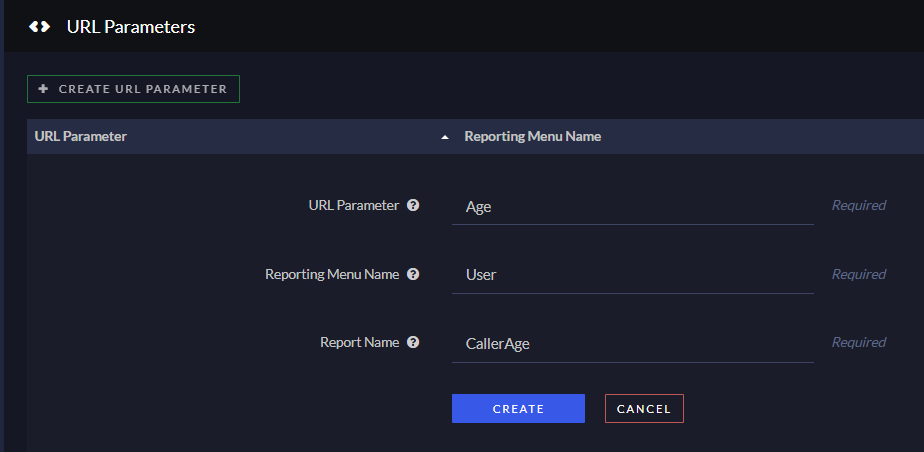Click the Cancel button
The image size is (924, 452).
644,408
